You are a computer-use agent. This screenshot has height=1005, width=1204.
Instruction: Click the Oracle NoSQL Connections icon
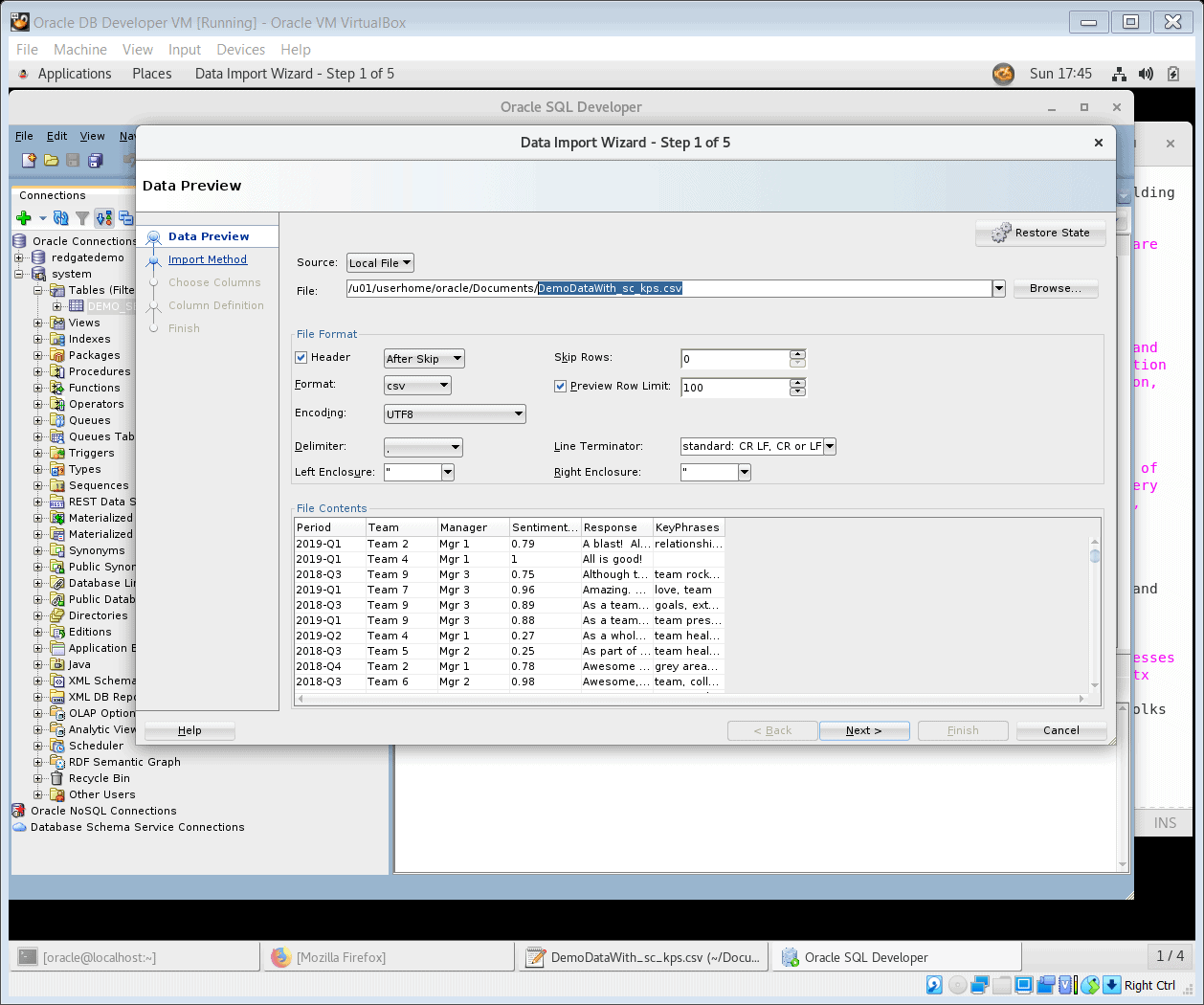[x=18, y=811]
